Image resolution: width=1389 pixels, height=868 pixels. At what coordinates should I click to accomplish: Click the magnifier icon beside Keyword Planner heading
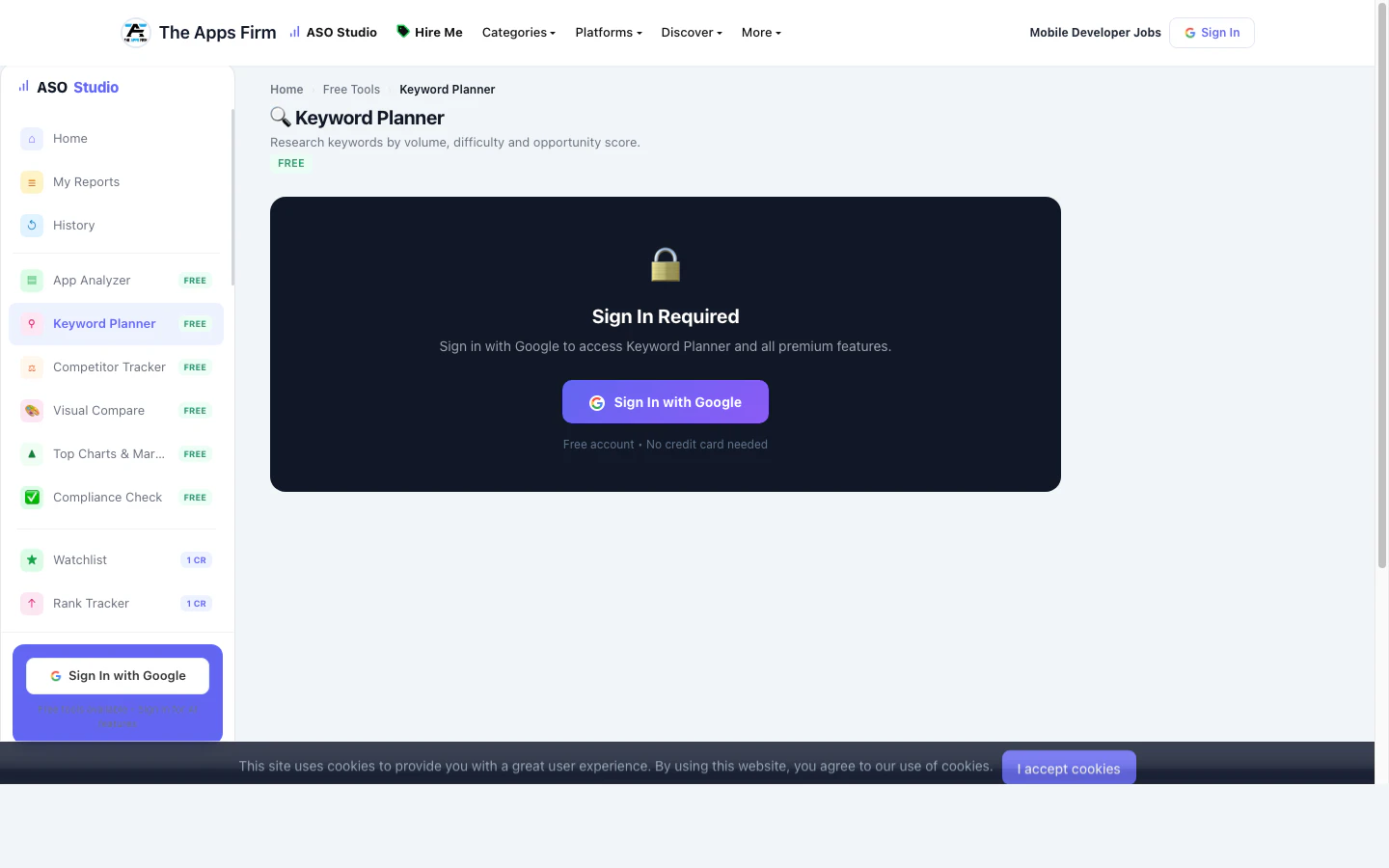(281, 118)
